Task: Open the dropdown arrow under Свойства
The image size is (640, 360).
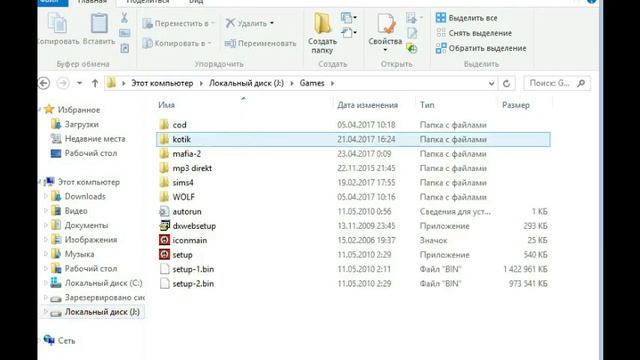Action: pyautogui.click(x=385, y=50)
